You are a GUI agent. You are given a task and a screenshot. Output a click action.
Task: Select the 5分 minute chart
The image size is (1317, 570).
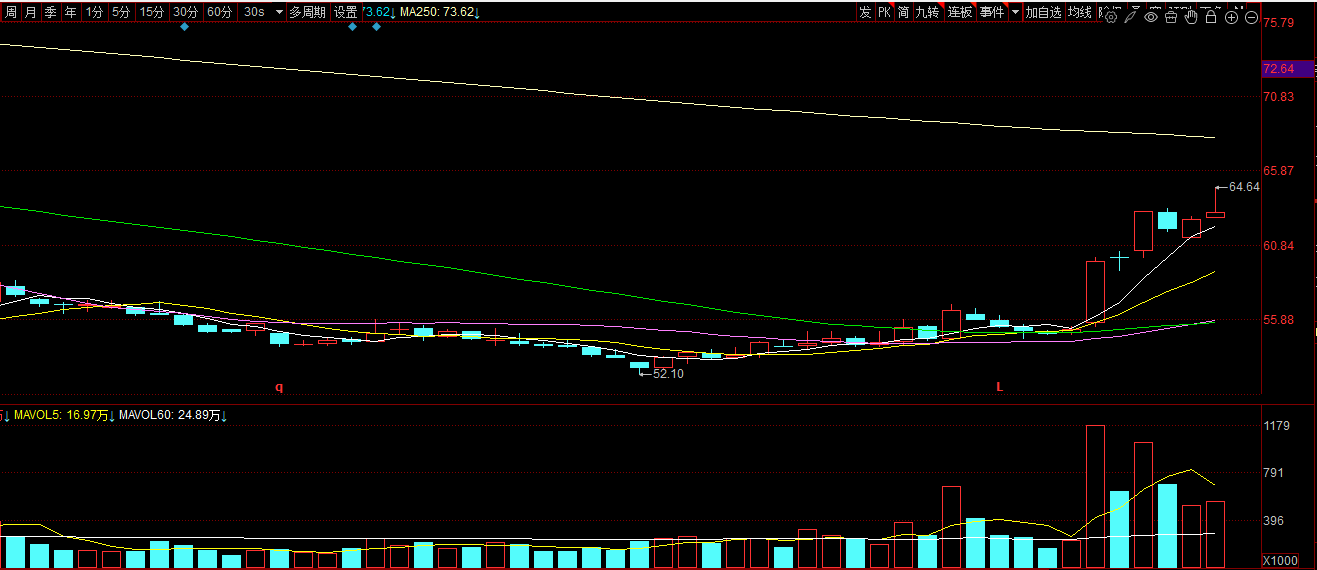(121, 12)
